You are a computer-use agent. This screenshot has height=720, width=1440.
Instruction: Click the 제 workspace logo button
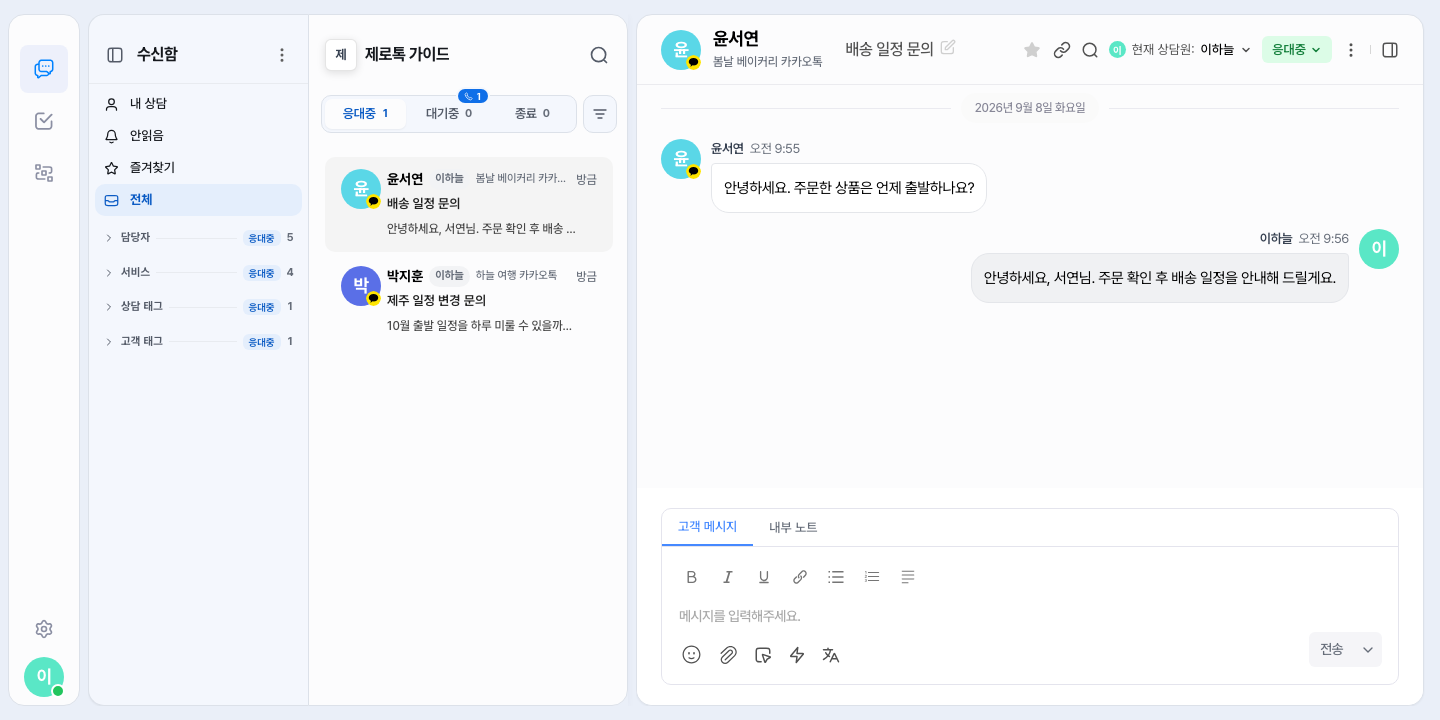pyautogui.click(x=341, y=55)
